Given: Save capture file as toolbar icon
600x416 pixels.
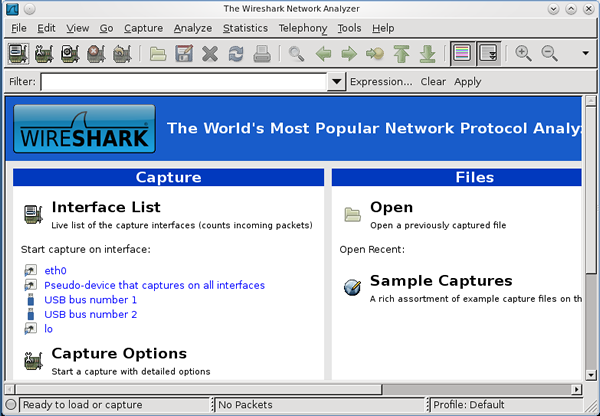Looking at the screenshot, I should tap(184, 54).
